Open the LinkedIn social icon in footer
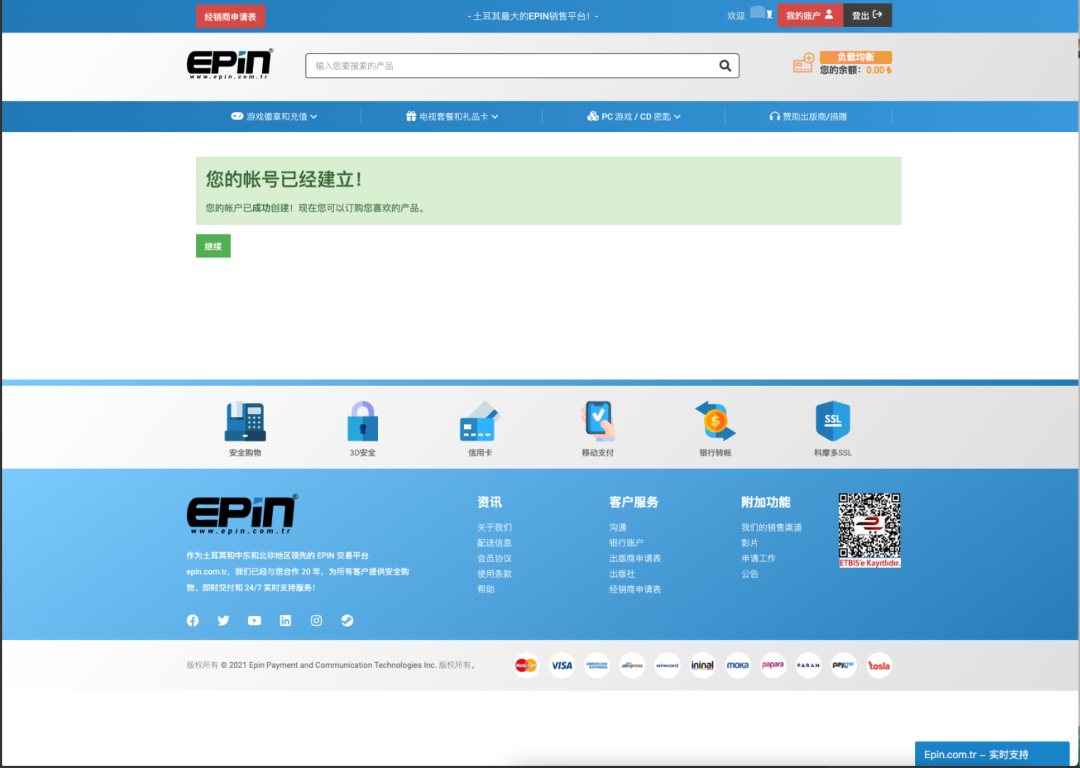Image resolution: width=1080 pixels, height=768 pixels. pos(285,621)
